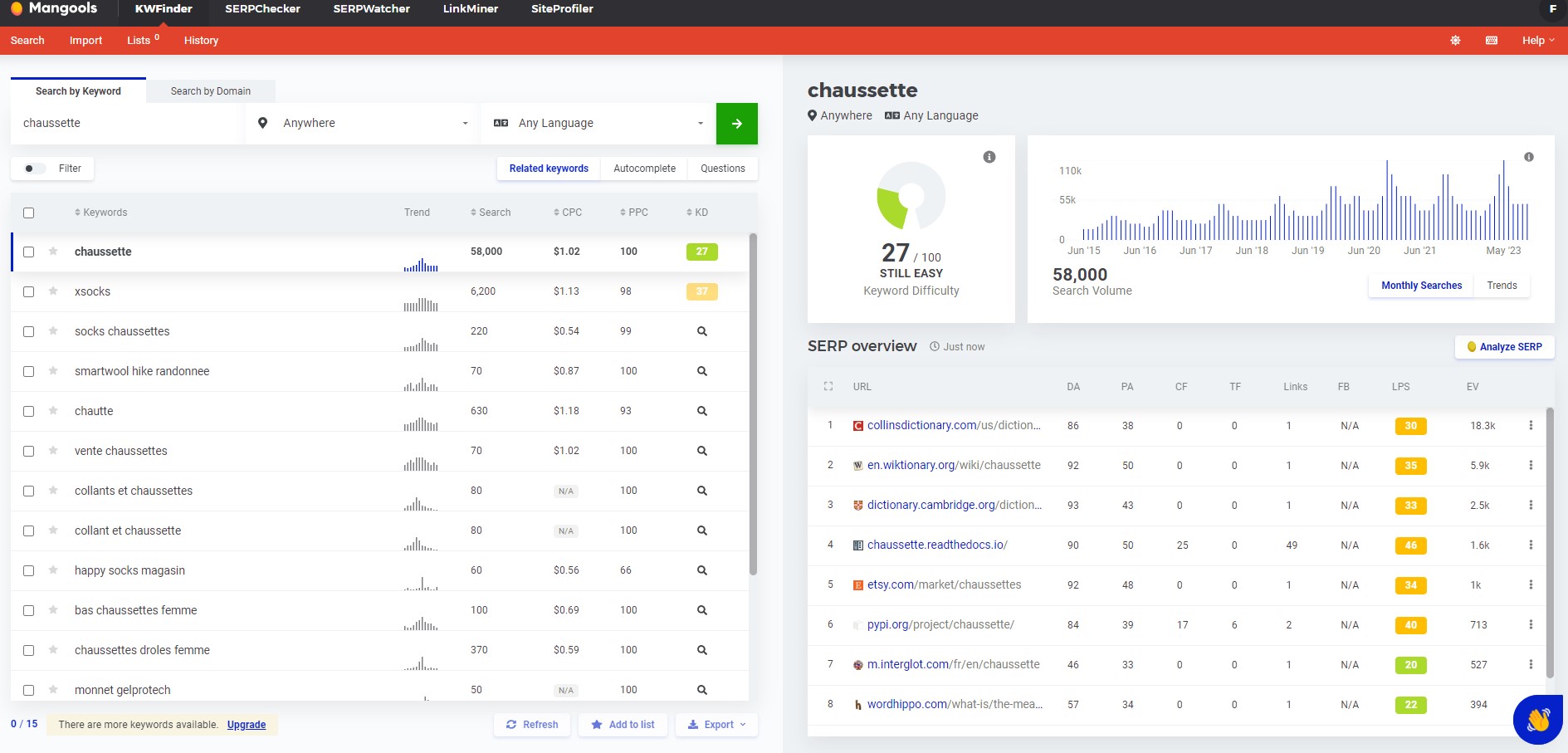
Task: Open three-dot menu for collinsdictionary.com result
Action: coord(1531,425)
